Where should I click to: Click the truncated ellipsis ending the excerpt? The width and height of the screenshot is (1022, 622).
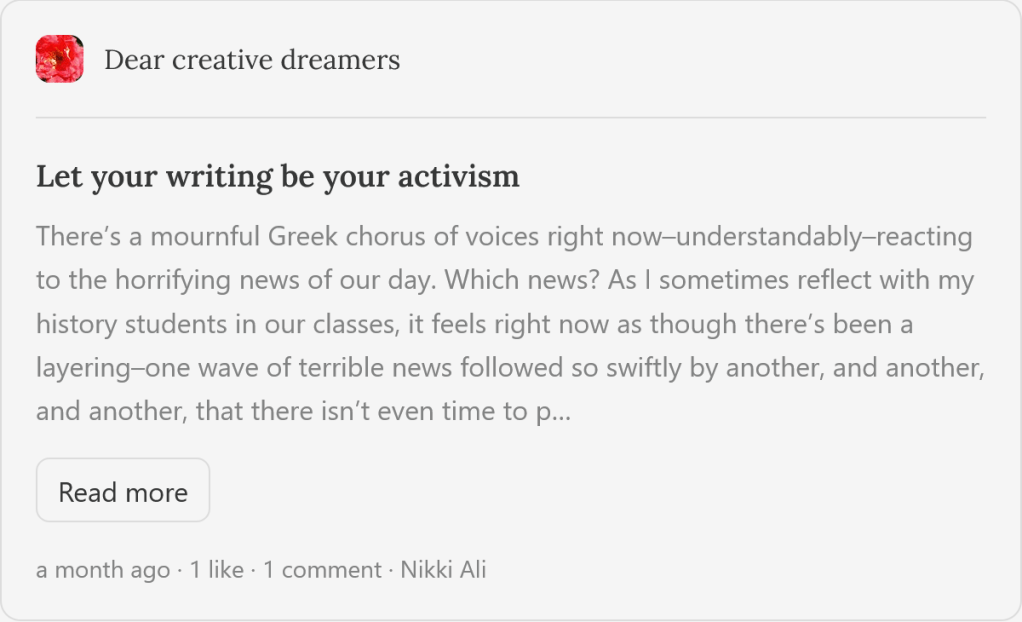click(x=562, y=411)
